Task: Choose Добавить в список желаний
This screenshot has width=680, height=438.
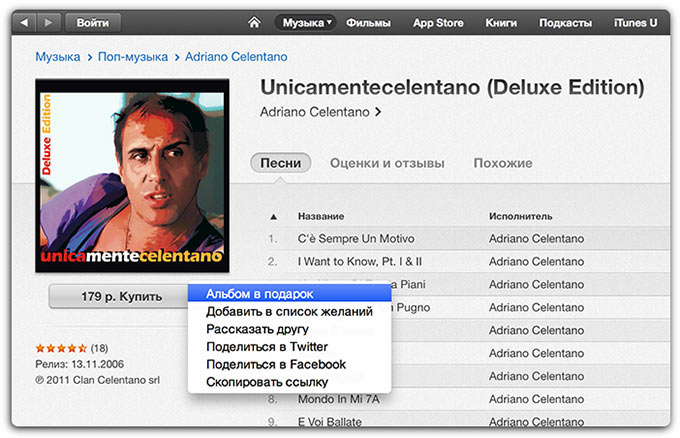Action: coord(290,311)
